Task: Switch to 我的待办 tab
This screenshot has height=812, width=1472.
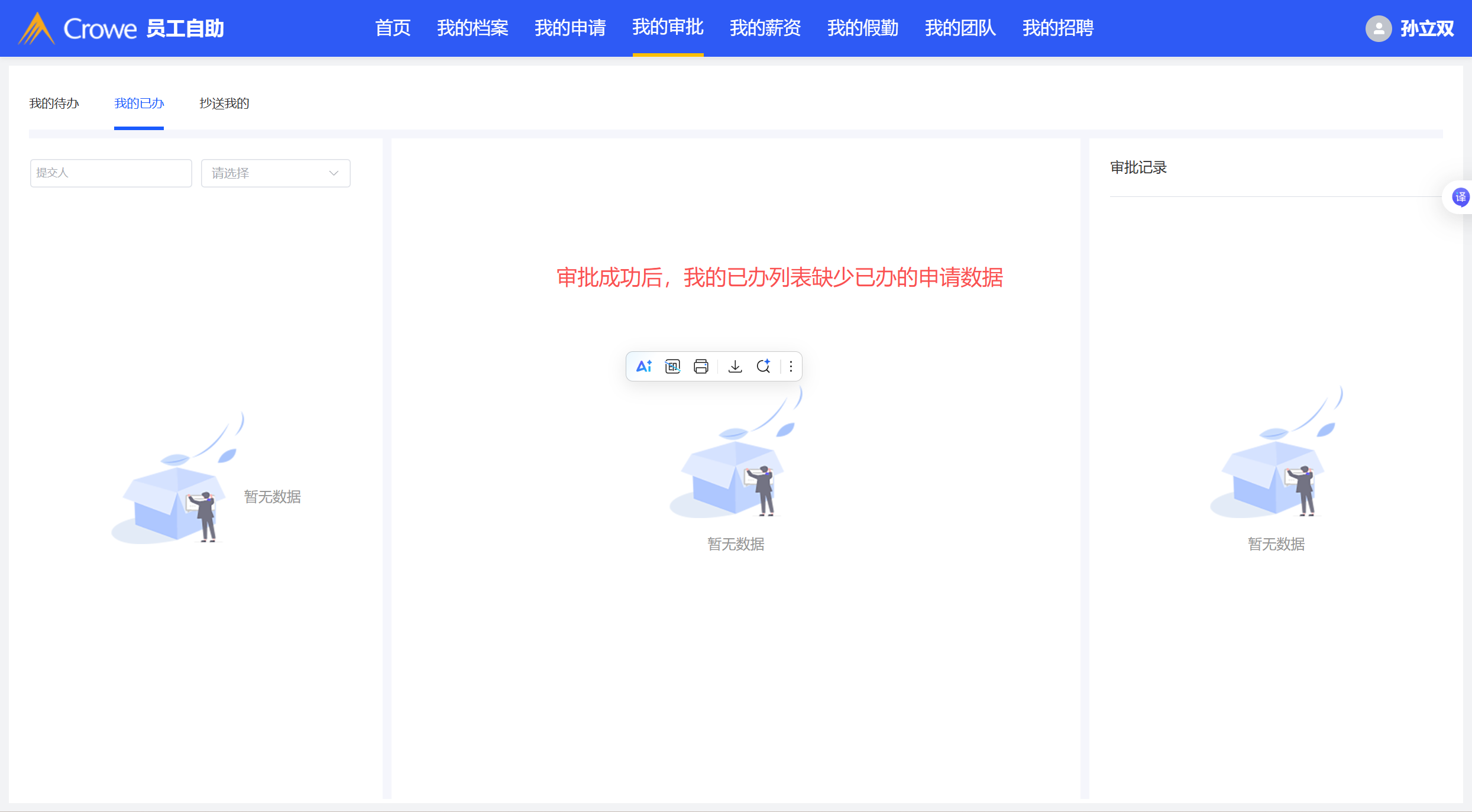Action: [x=54, y=103]
